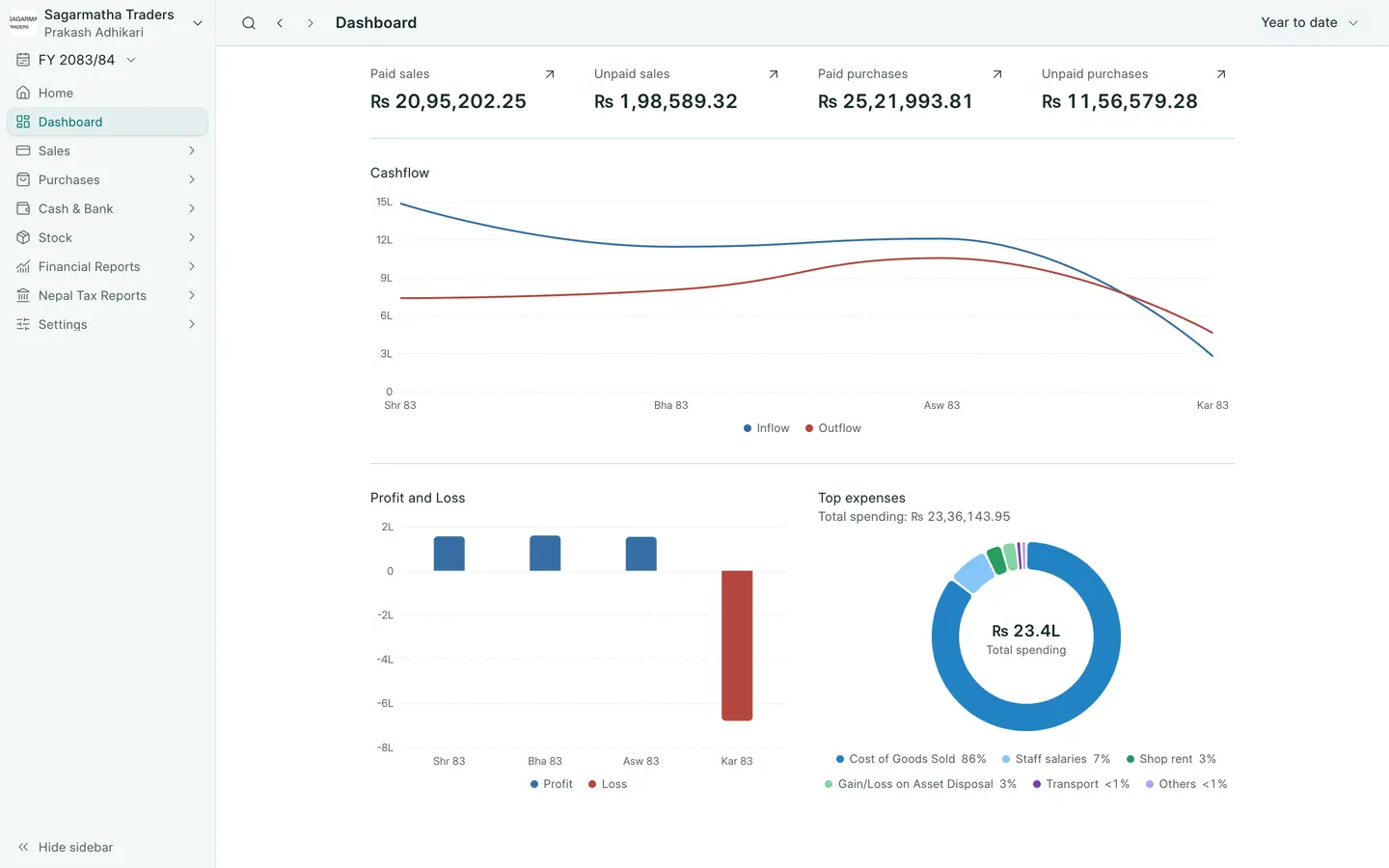Screen dimensions: 1389x868
Task: Go back with the left chevron
Action: tap(280, 23)
